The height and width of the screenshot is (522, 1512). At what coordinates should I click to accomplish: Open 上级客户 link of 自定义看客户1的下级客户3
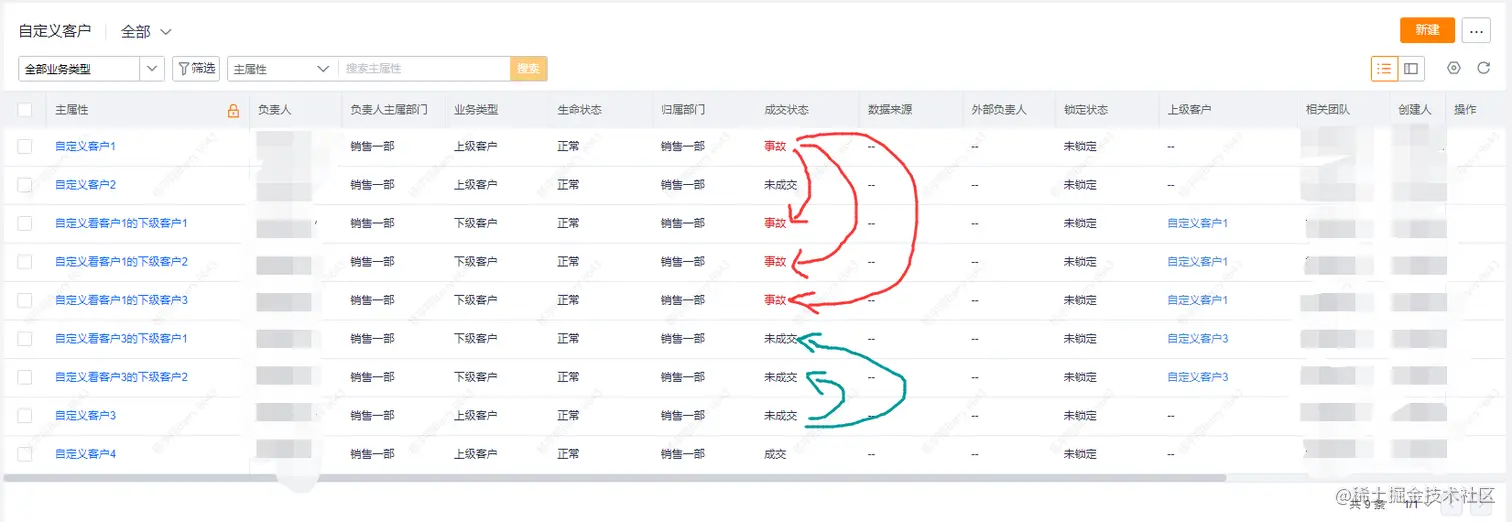coord(1197,300)
